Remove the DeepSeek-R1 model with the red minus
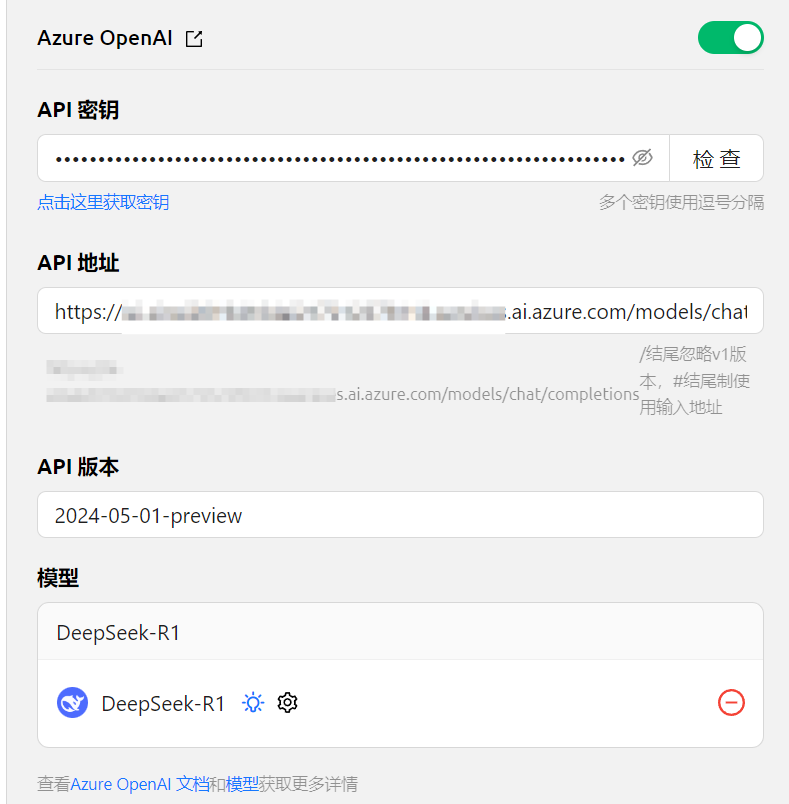 click(731, 702)
